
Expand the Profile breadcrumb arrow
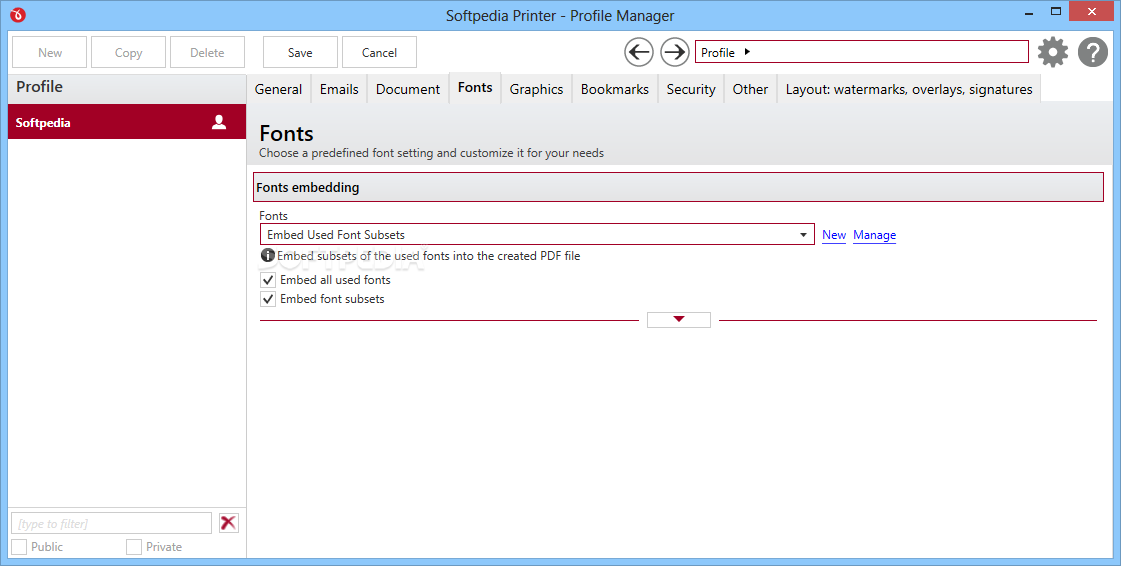[x=747, y=51]
